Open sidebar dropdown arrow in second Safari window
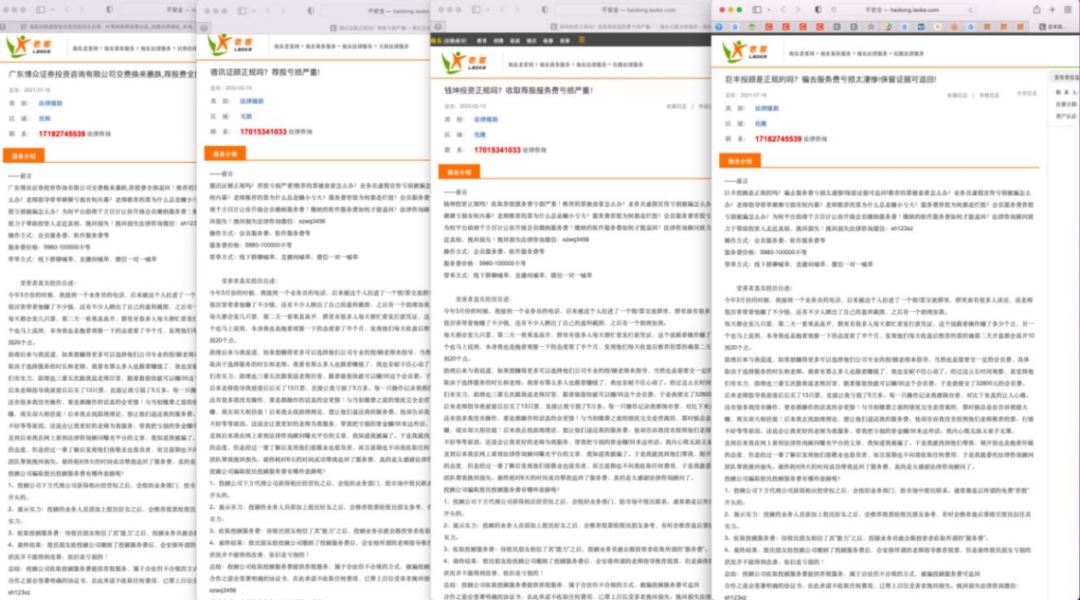Screen dimensions: 1080x600 (x=253, y=11)
